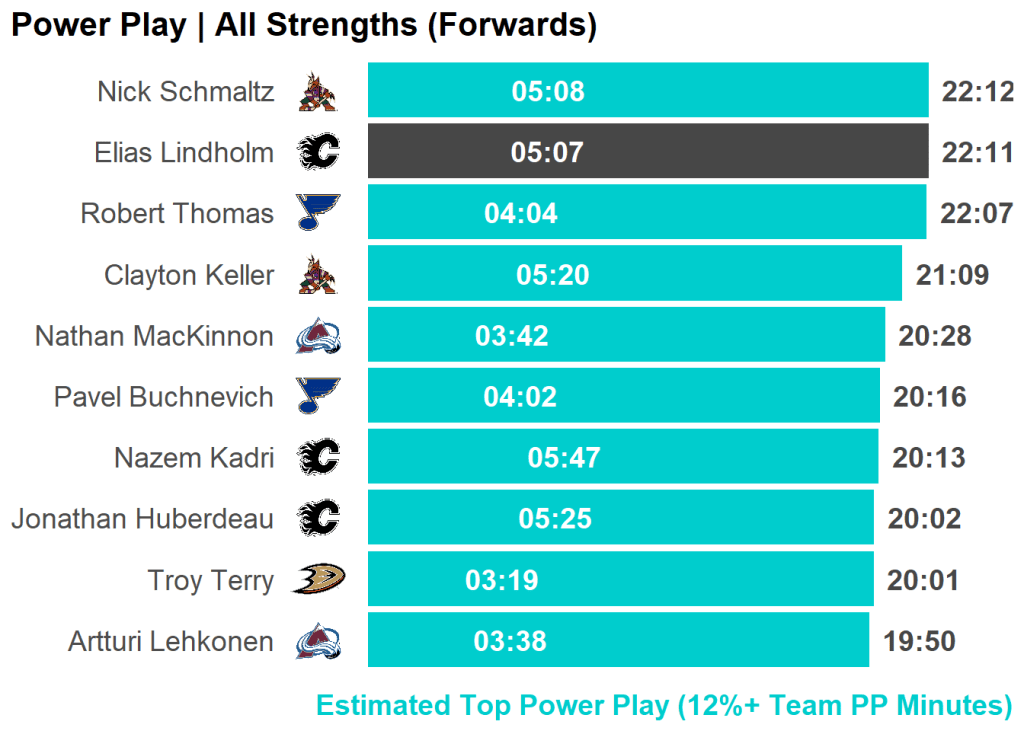
Task: Click the Ducks logo next to Troy Terry
Action: coord(318,580)
